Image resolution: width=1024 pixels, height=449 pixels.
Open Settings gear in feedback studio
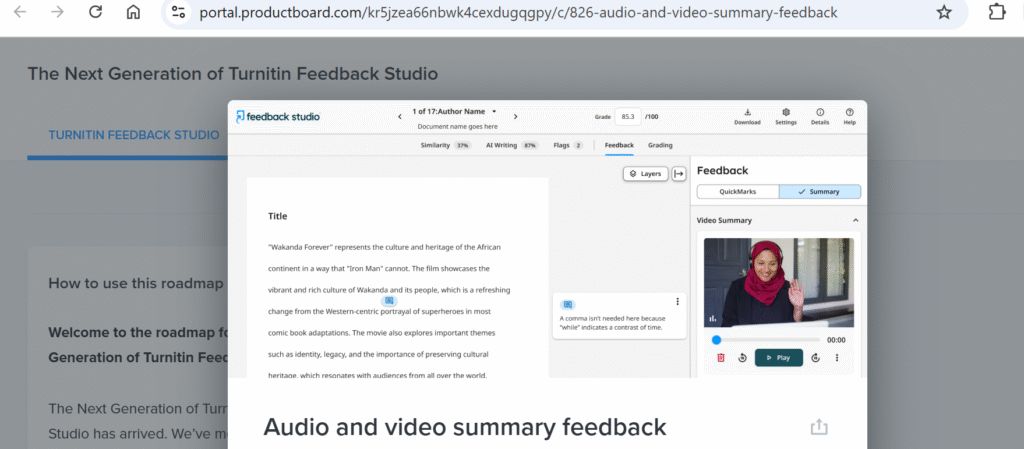(x=786, y=117)
